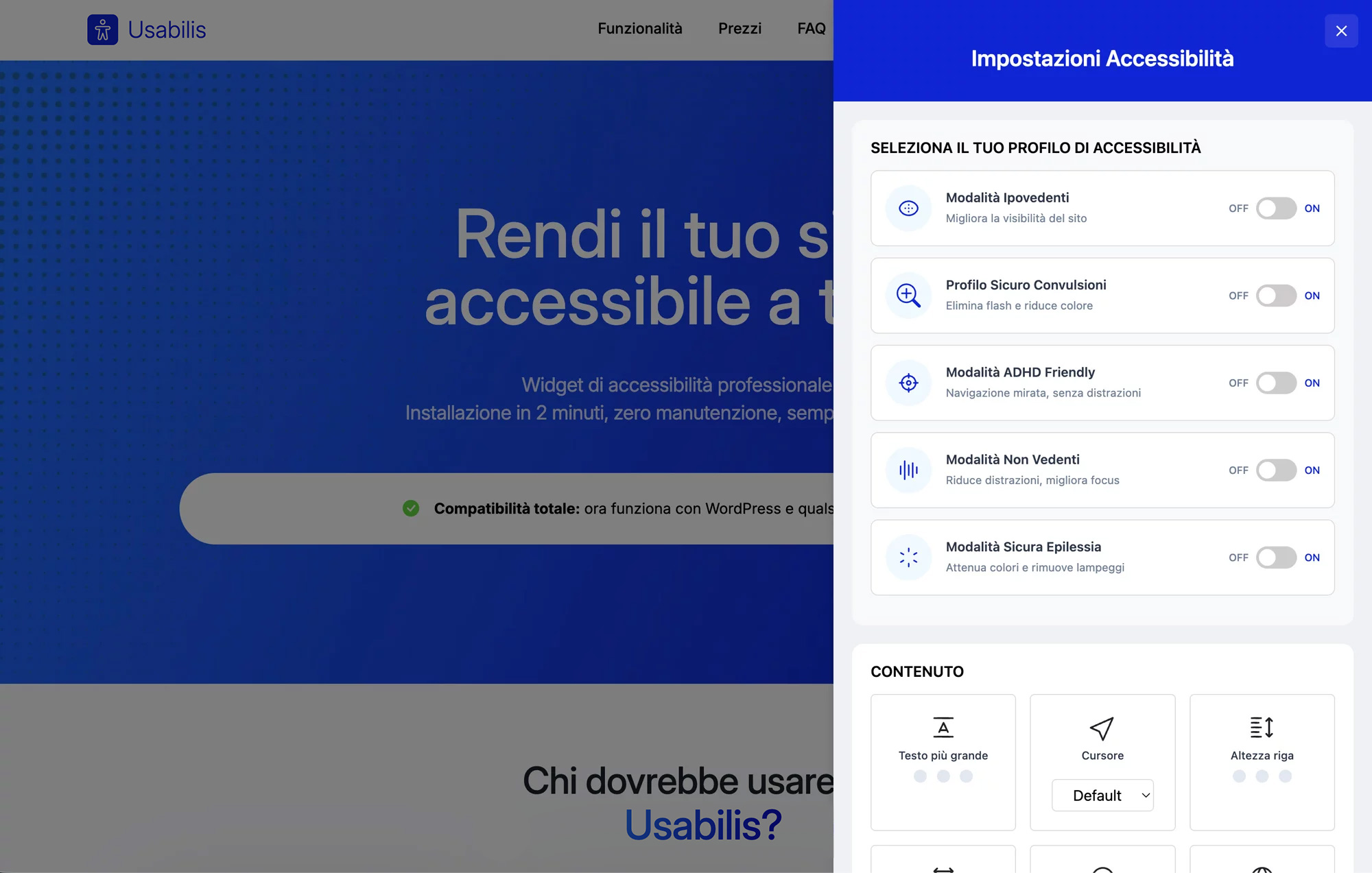This screenshot has width=1372, height=873.
Task: Open the FAQ navigation link
Action: point(811,29)
